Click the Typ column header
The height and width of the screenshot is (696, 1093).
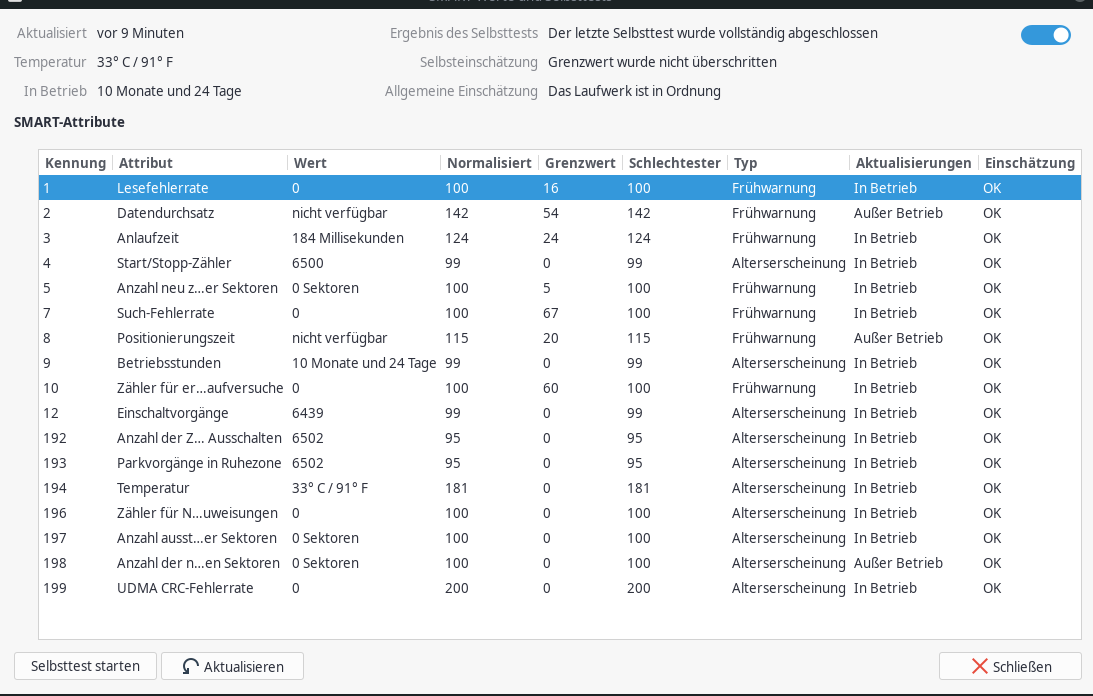788,162
